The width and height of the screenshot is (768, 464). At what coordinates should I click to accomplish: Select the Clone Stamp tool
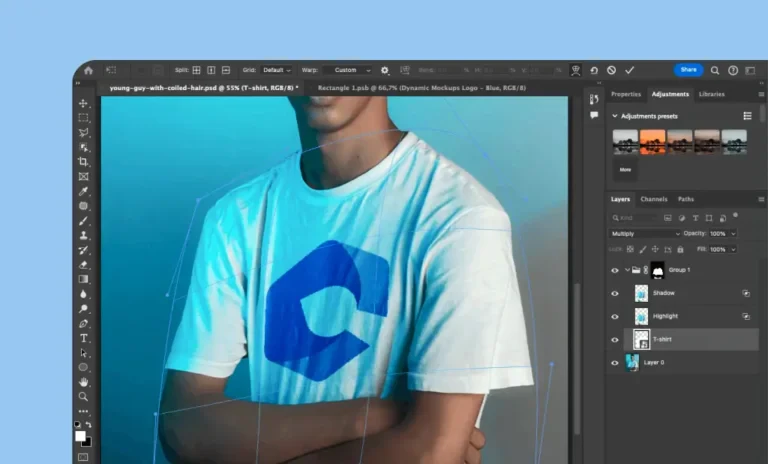click(83, 235)
